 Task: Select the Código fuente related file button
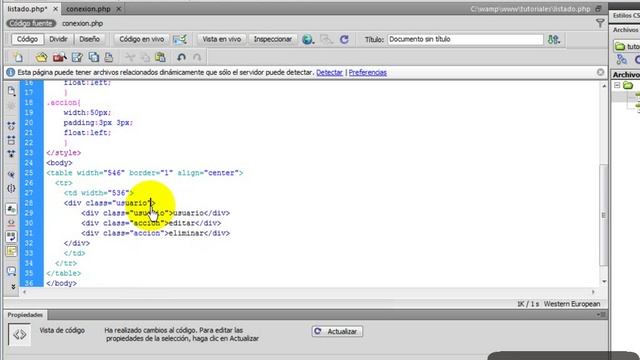point(31,23)
